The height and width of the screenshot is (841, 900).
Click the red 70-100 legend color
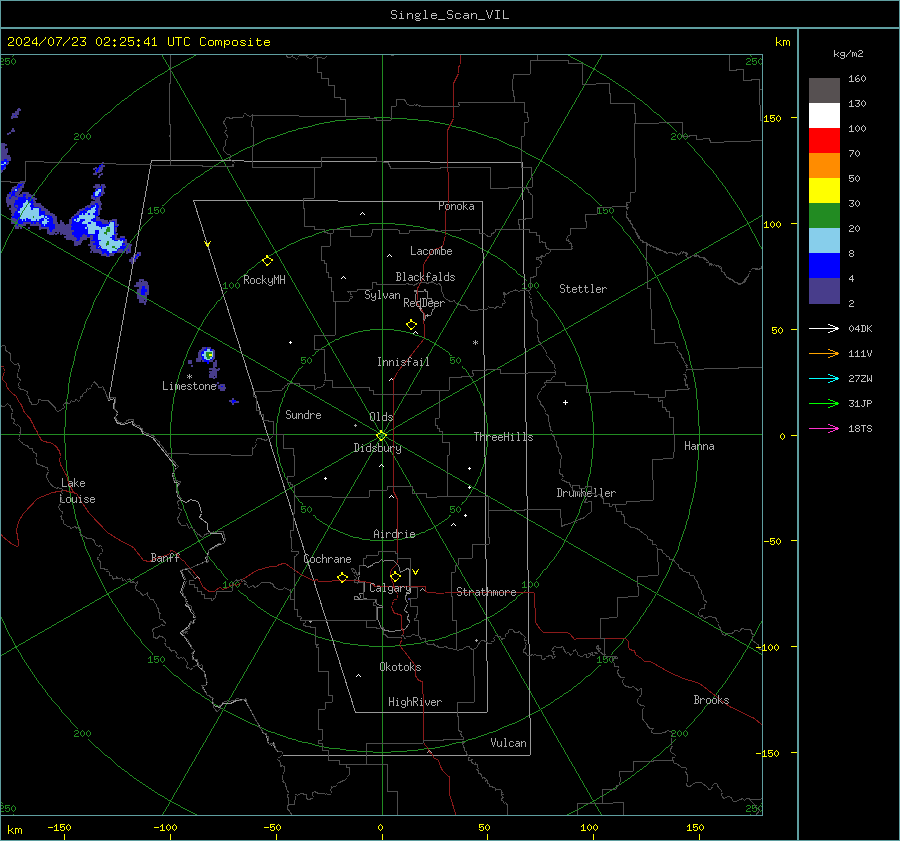(x=824, y=141)
